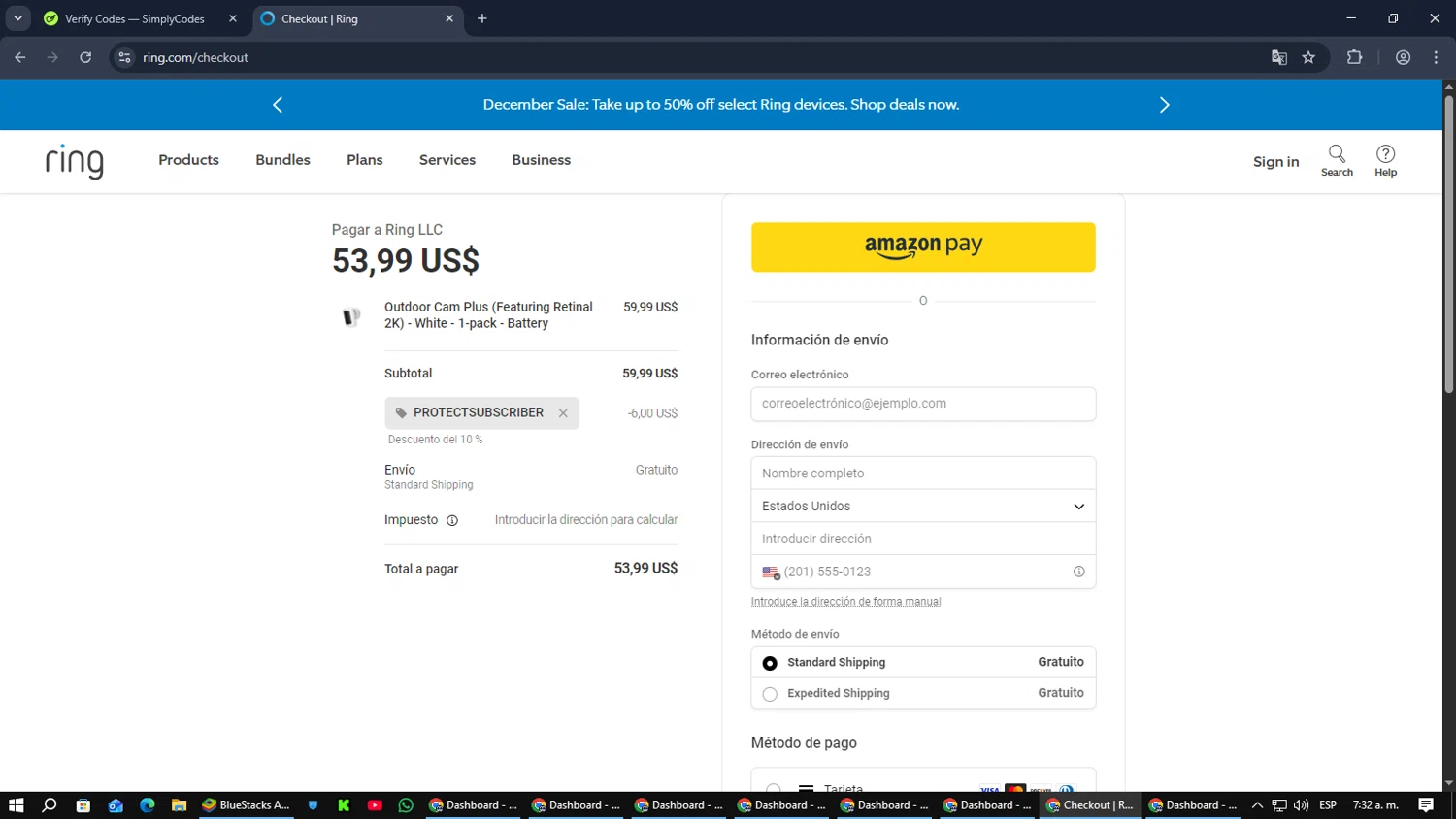Screen dimensions: 1456x819
Task: Open the US flag country code selector
Action: coord(771,573)
